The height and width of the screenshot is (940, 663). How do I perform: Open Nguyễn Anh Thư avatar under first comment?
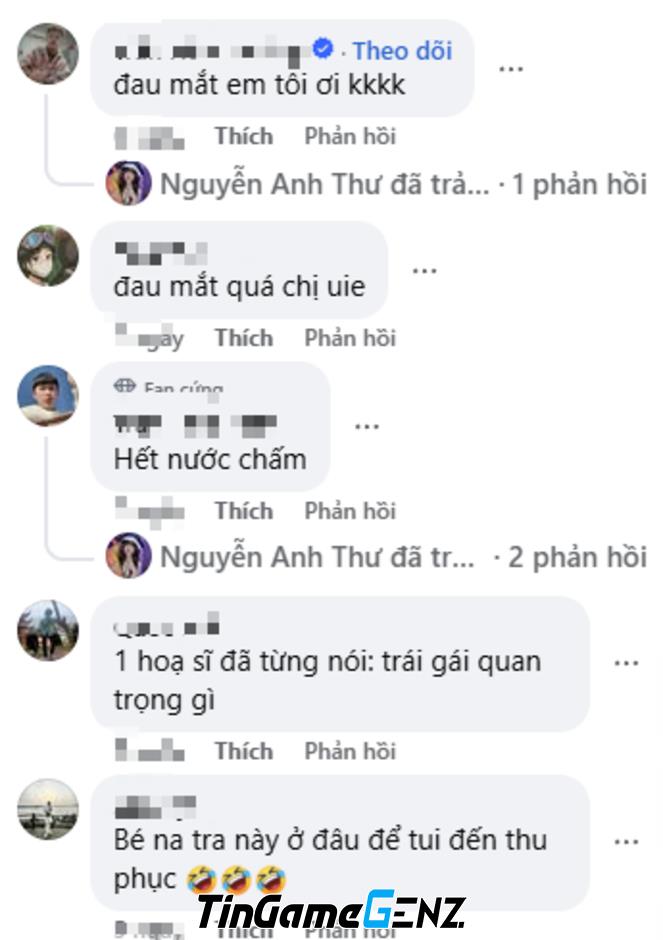[128, 183]
